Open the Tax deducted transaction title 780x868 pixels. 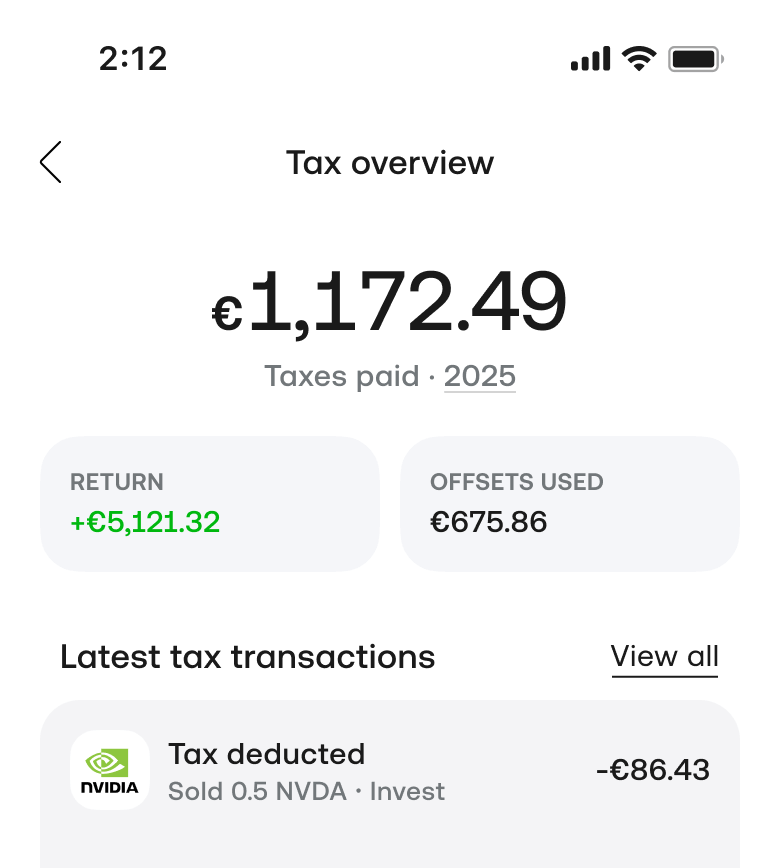click(x=266, y=754)
